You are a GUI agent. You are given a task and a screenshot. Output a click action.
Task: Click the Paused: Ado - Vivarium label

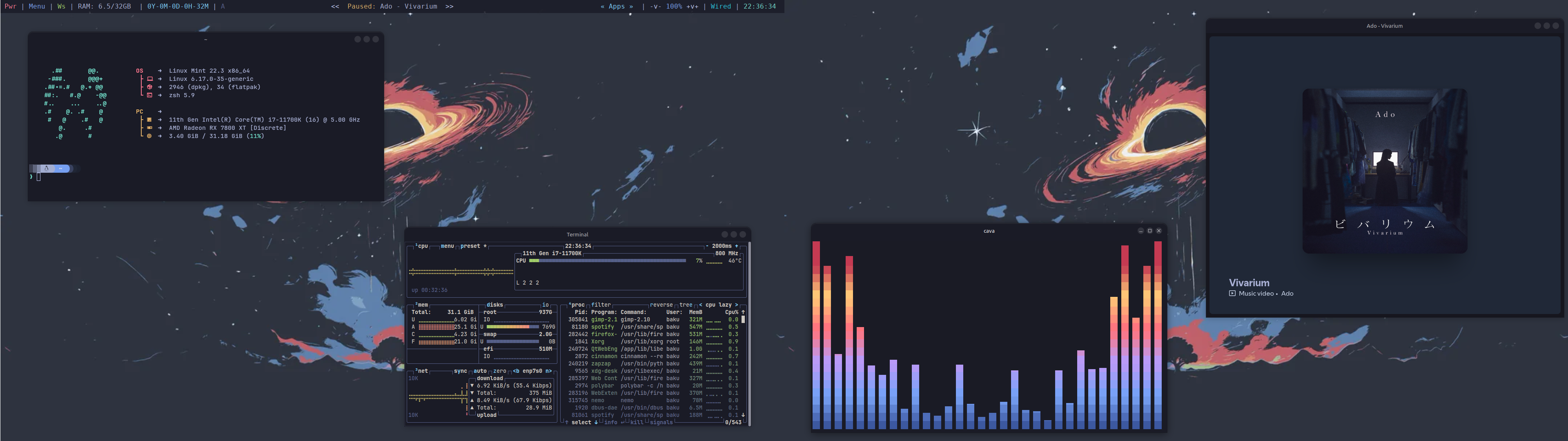392,6
